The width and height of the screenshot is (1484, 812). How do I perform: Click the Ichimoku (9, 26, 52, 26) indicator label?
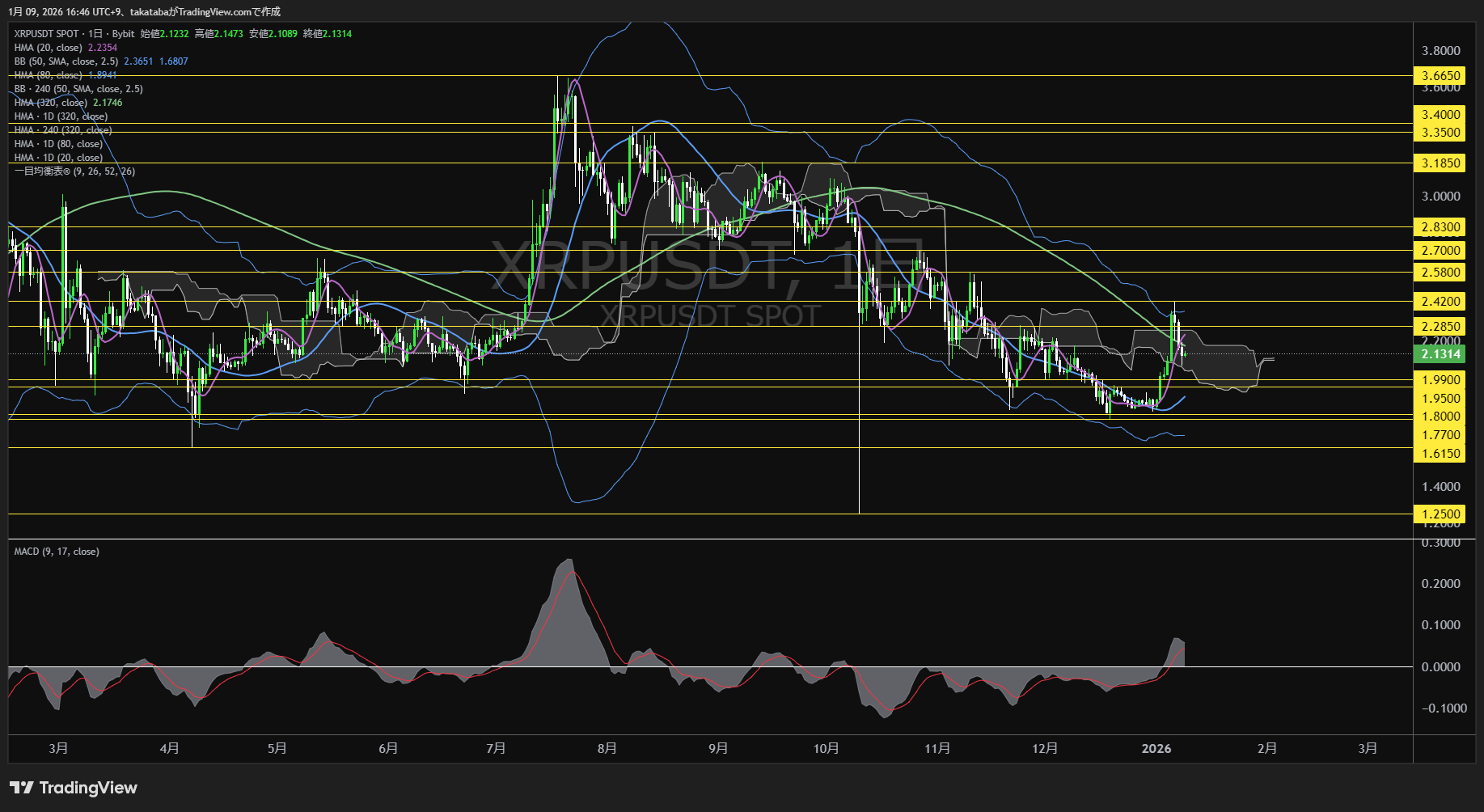pos(74,171)
